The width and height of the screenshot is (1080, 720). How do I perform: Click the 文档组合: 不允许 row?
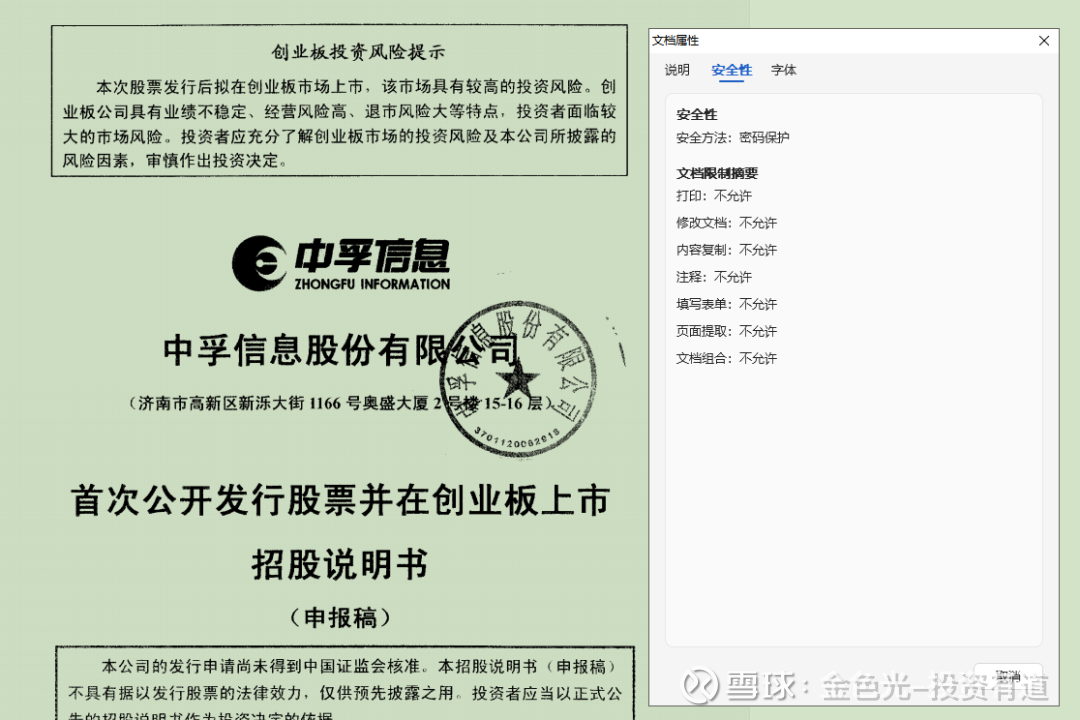(726, 358)
